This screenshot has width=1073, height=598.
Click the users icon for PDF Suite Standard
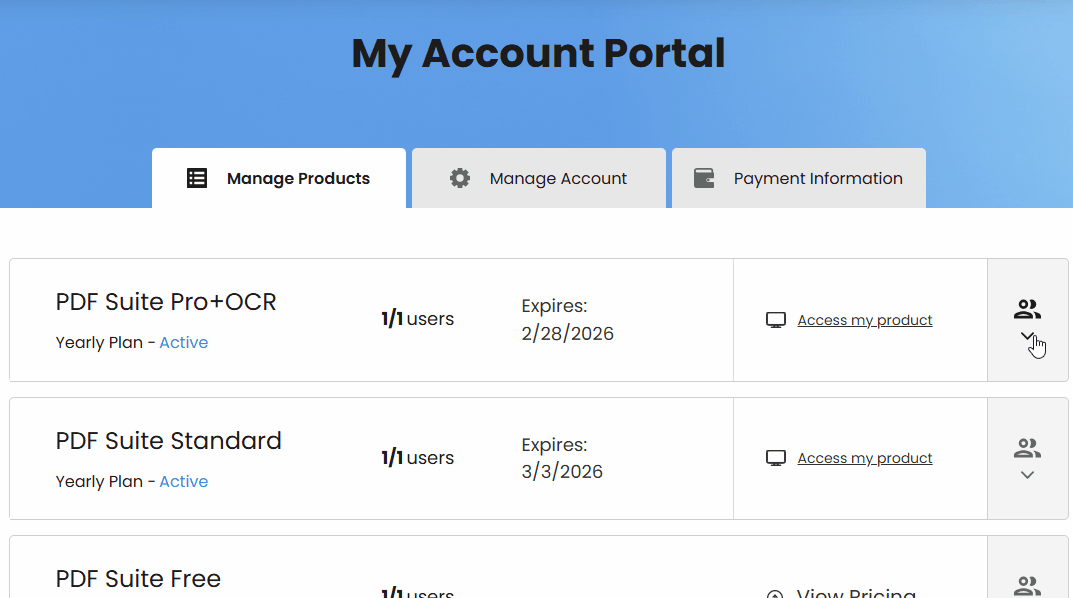(1027, 448)
